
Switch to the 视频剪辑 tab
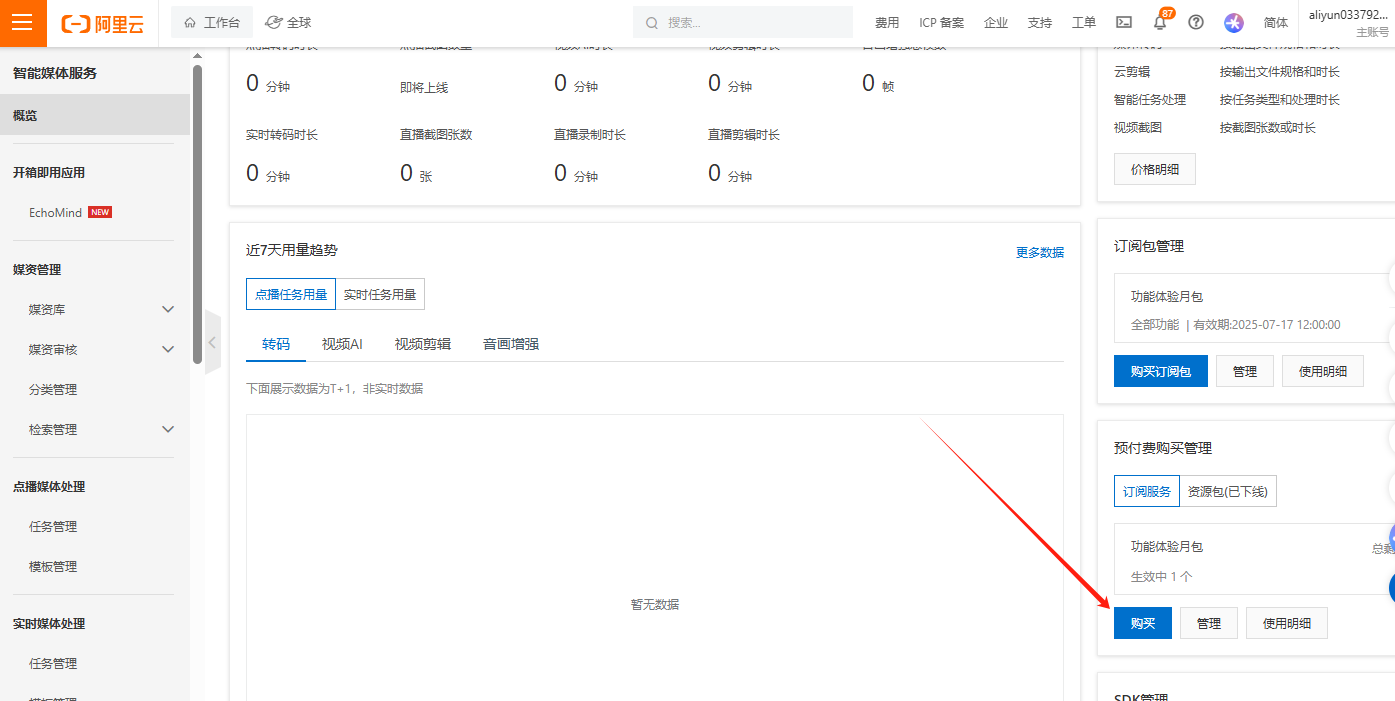pyautogui.click(x=423, y=344)
